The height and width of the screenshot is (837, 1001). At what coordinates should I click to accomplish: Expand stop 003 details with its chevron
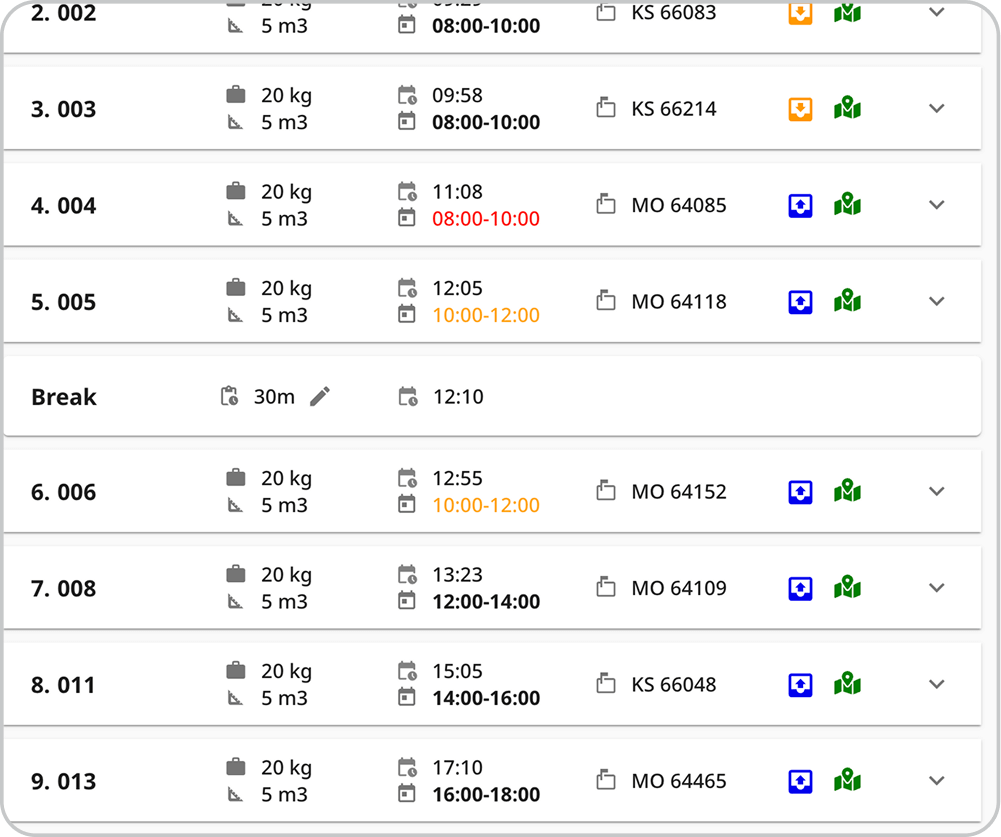936,108
